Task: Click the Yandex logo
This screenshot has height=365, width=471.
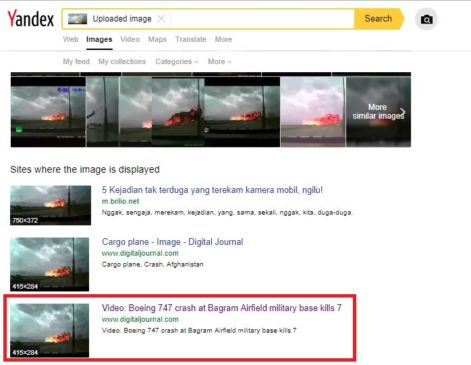Action: coord(31,19)
